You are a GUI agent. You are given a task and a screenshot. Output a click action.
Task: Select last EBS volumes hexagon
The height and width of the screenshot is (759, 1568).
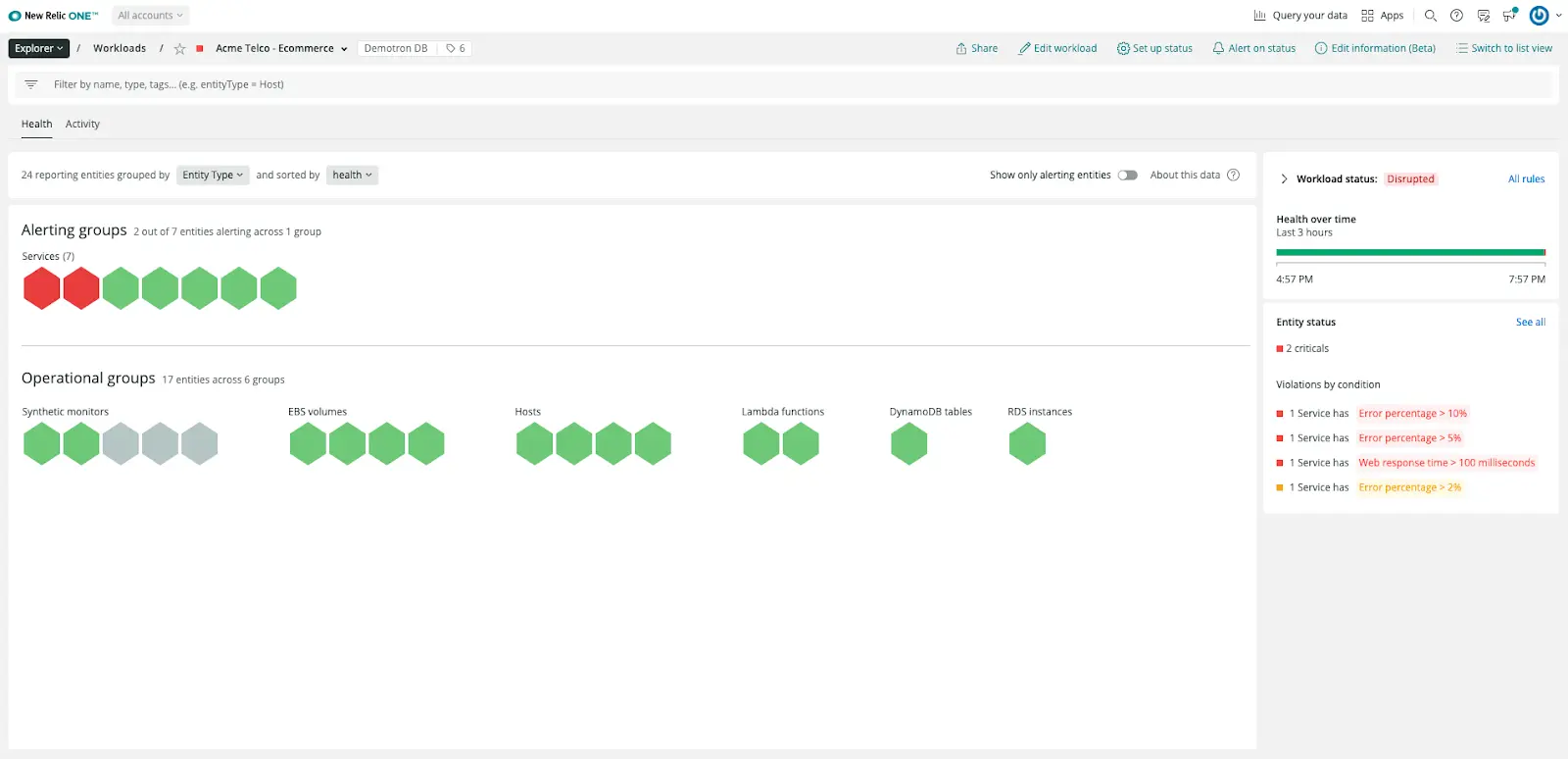[x=426, y=443]
